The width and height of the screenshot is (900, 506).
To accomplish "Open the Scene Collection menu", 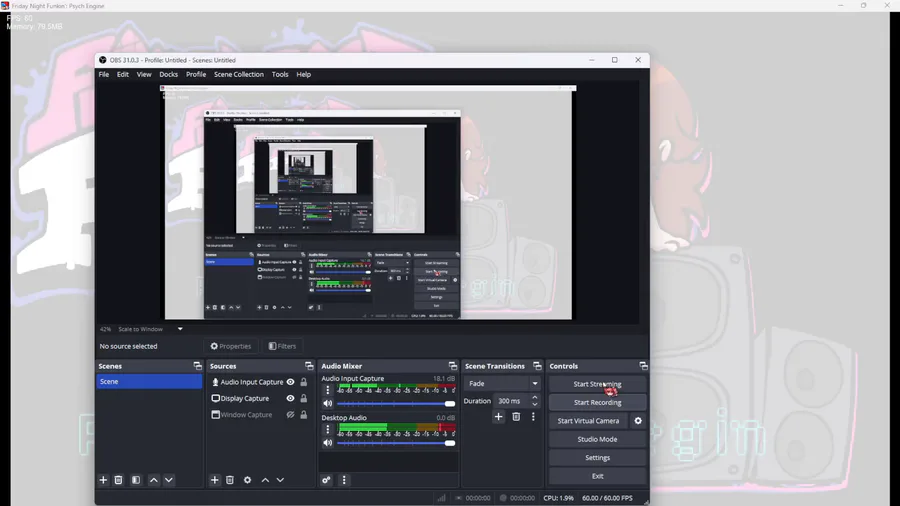I will [x=239, y=75].
